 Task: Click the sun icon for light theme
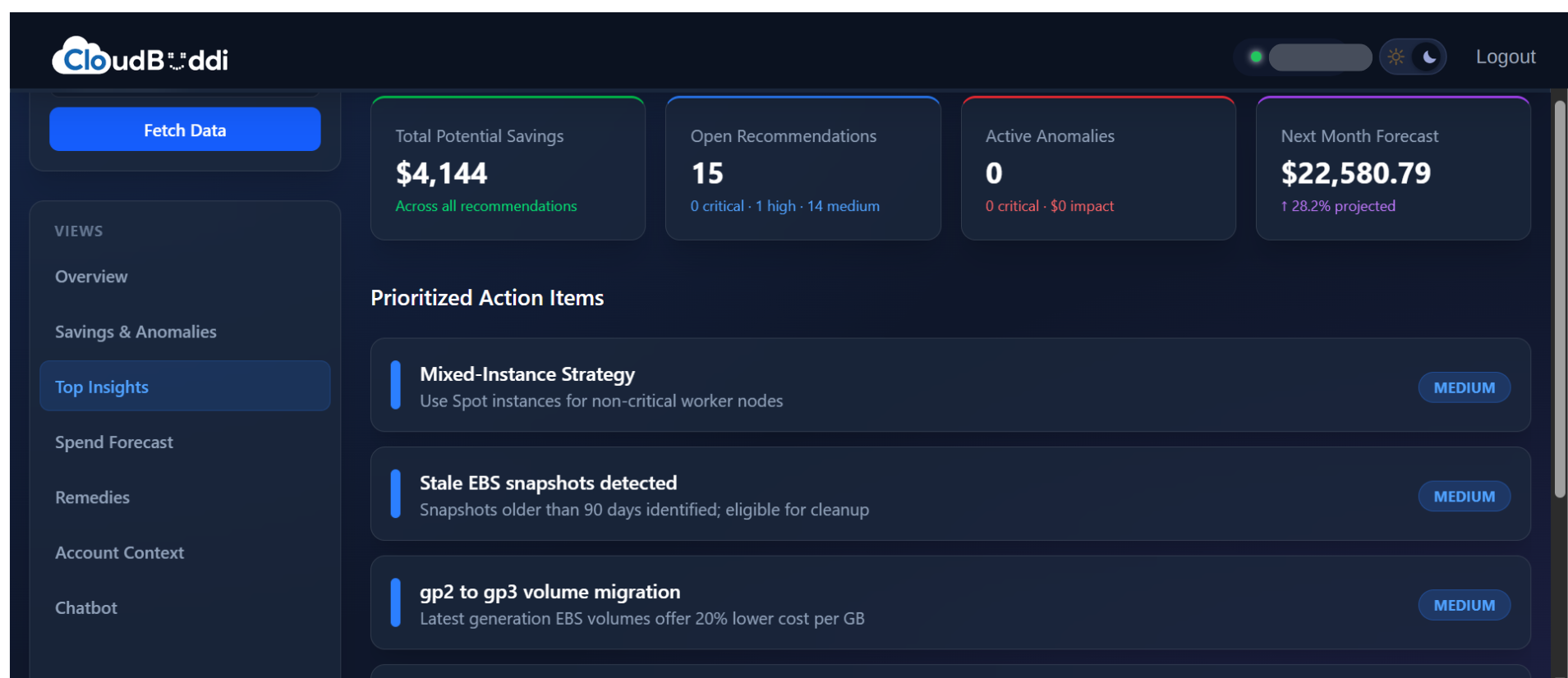point(1396,57)
